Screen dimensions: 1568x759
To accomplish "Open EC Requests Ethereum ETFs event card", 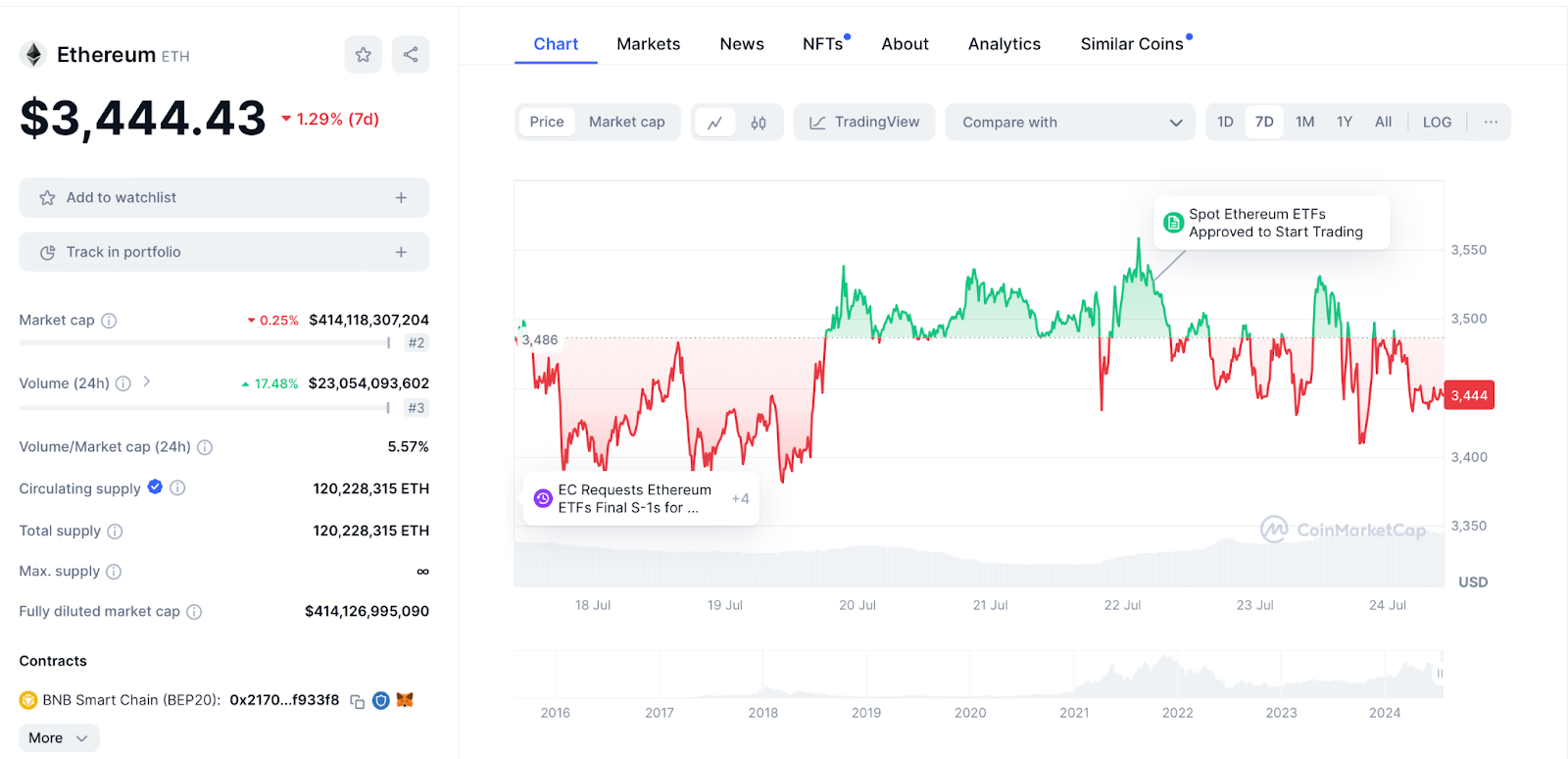I will click(641, 498).
